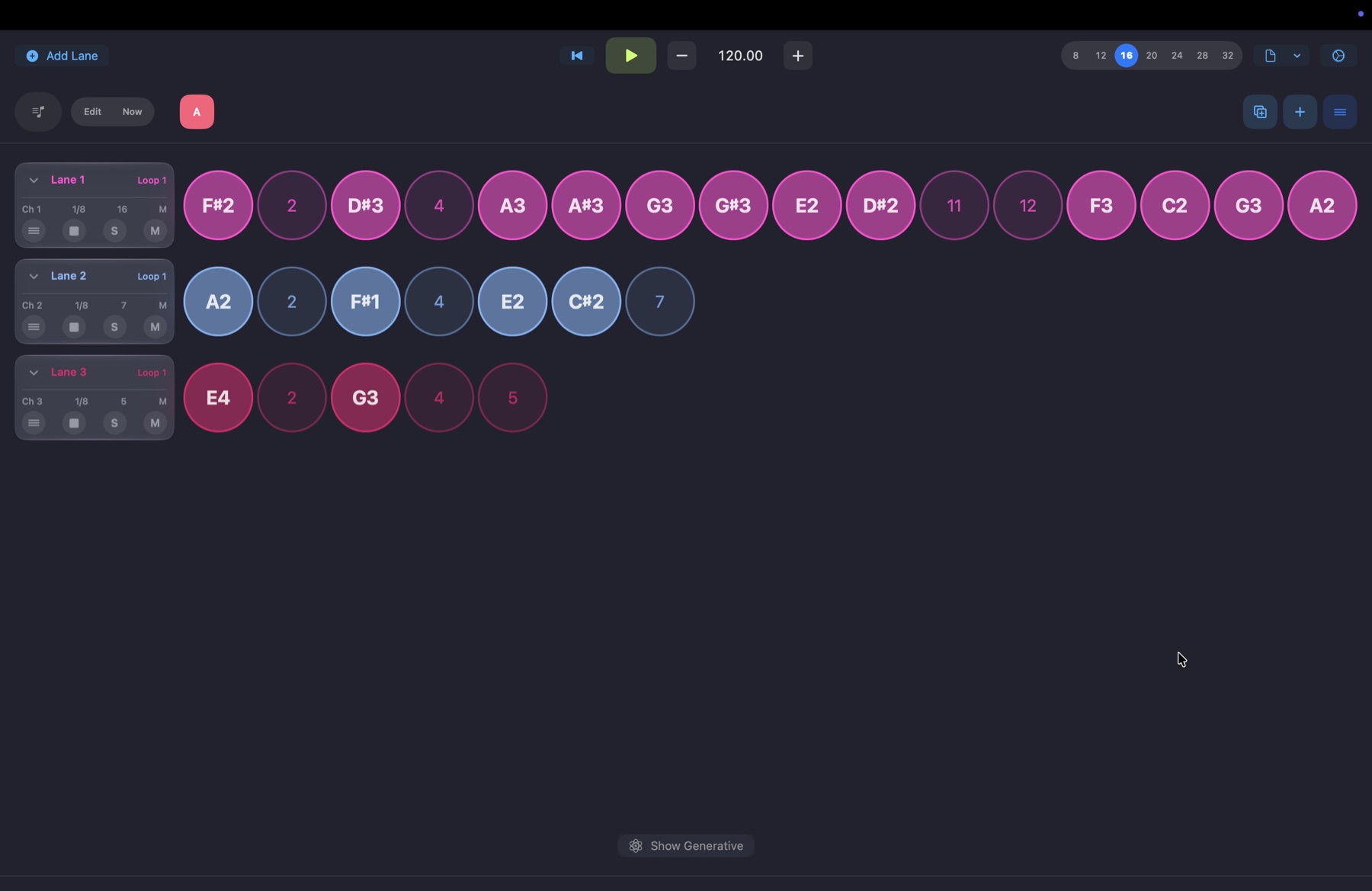Click the circular settings icon at top right
The image size is (1372, 891).
1338,56
